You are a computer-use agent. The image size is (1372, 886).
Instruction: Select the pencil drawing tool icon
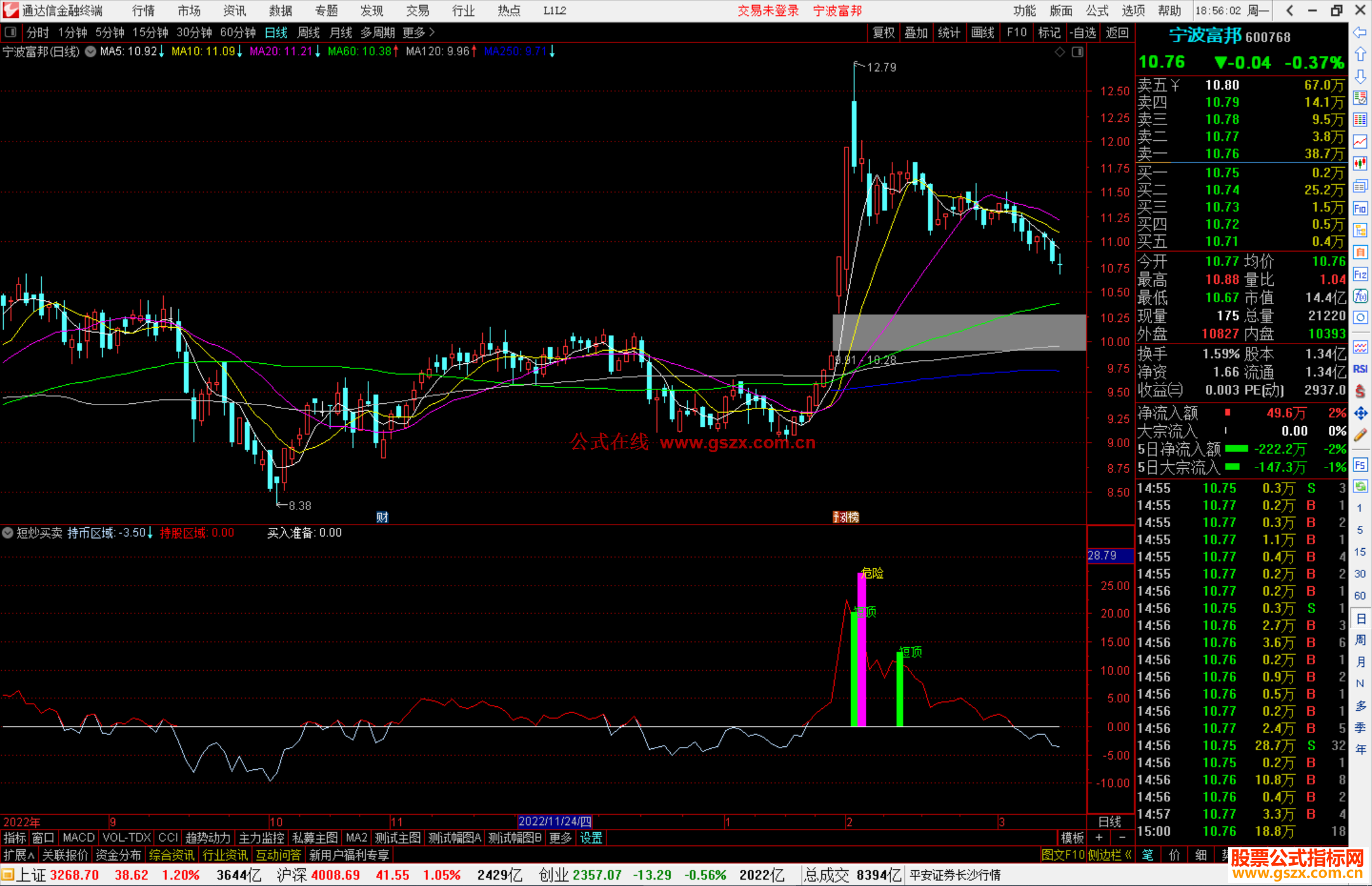click(1360, 435)
